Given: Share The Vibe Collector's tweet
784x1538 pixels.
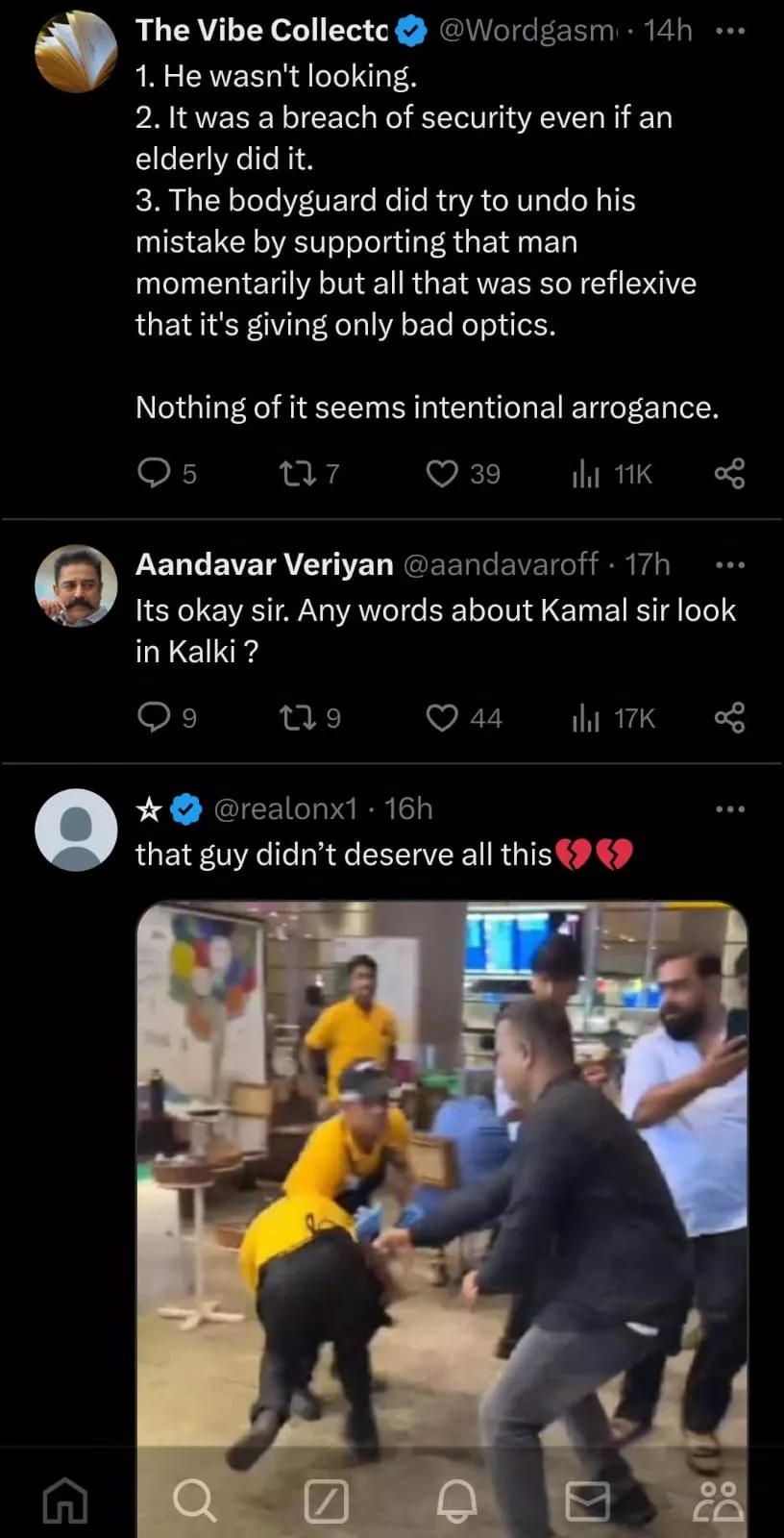Looking at the screenshot, I should pos(729,474).
